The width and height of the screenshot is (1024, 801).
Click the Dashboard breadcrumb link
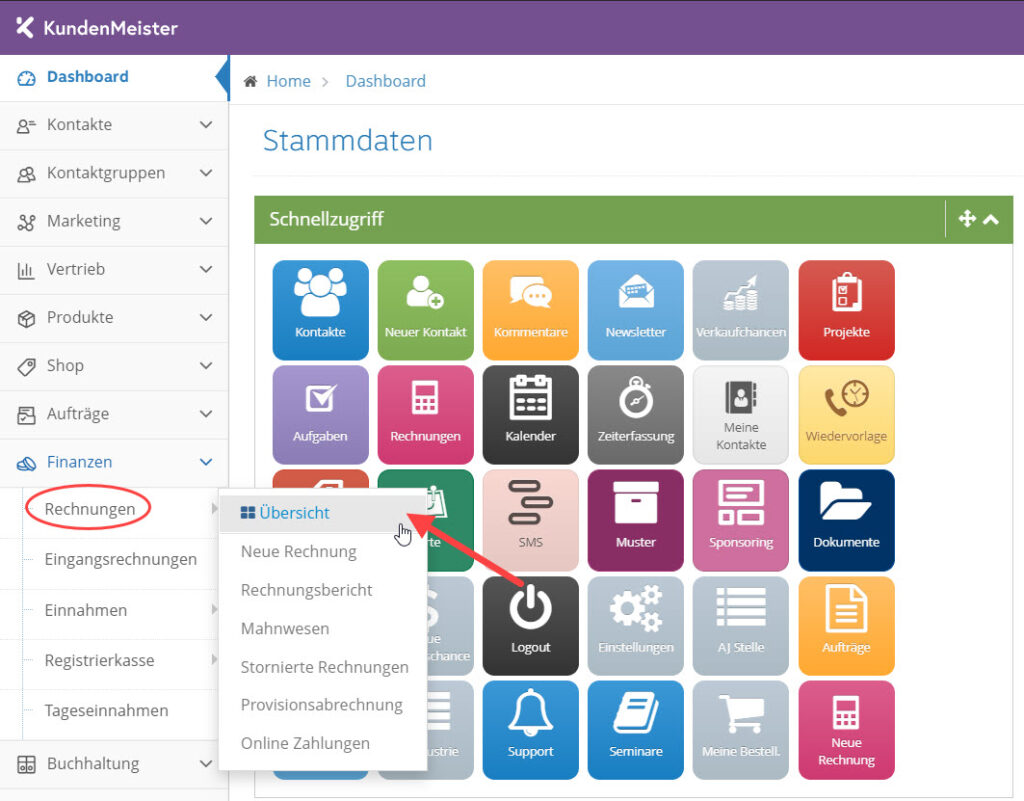click(385, 81)
